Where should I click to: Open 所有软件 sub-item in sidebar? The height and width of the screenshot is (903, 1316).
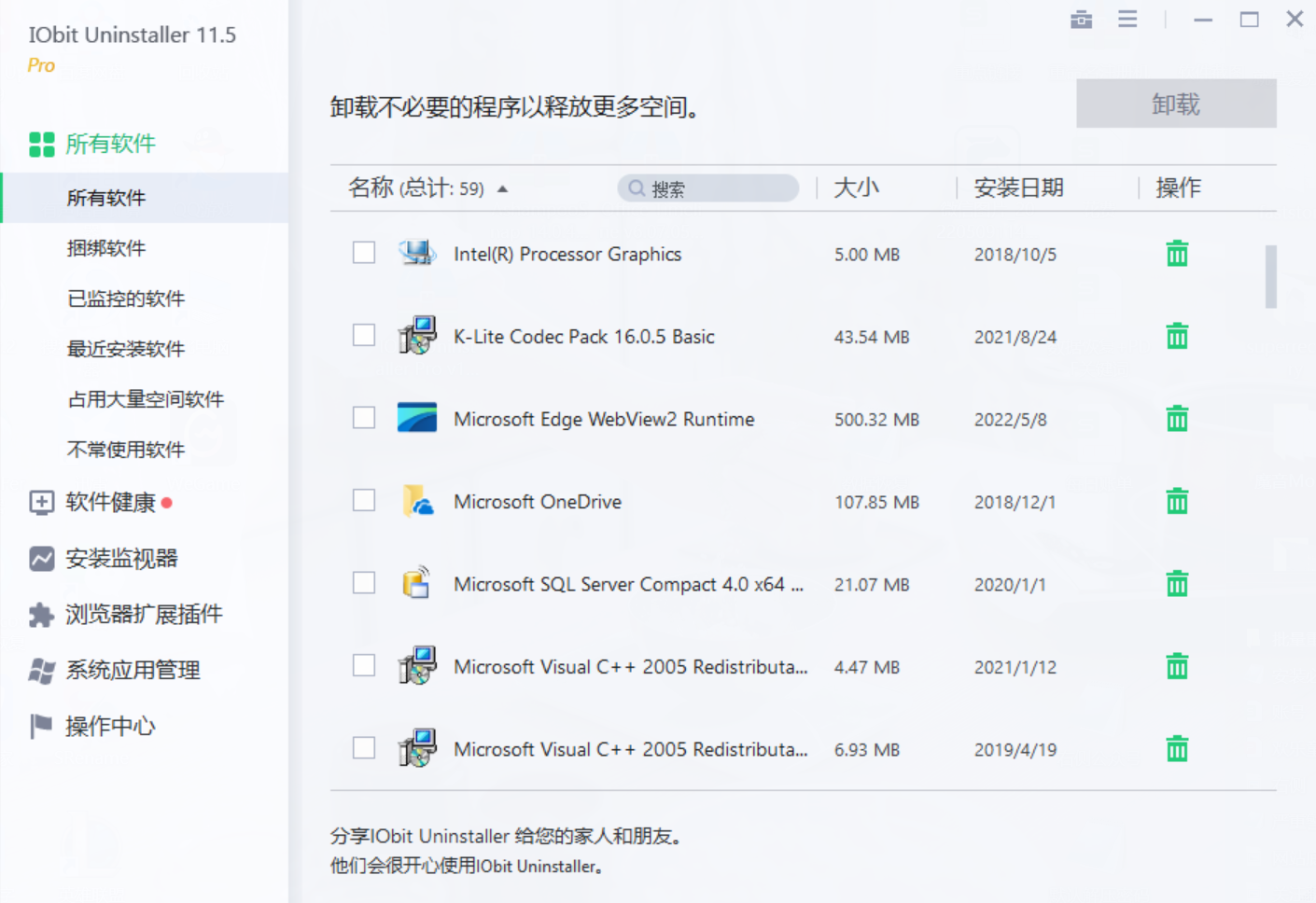[x=145, y=198]
